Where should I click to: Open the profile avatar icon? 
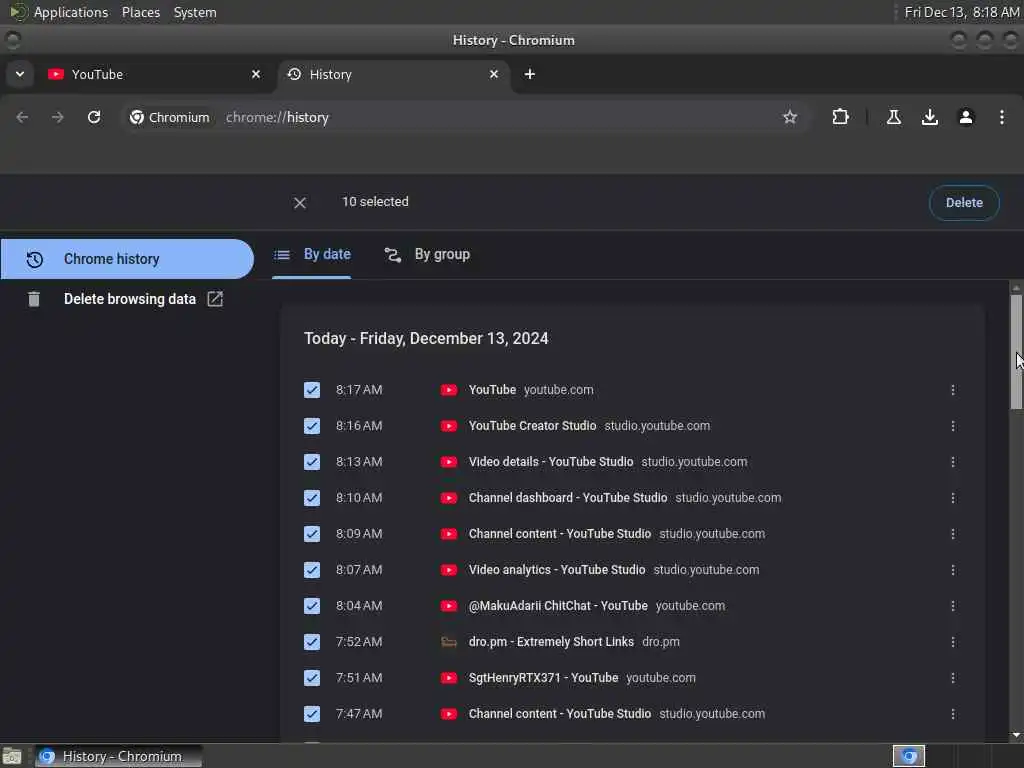(x=966, y=117)
